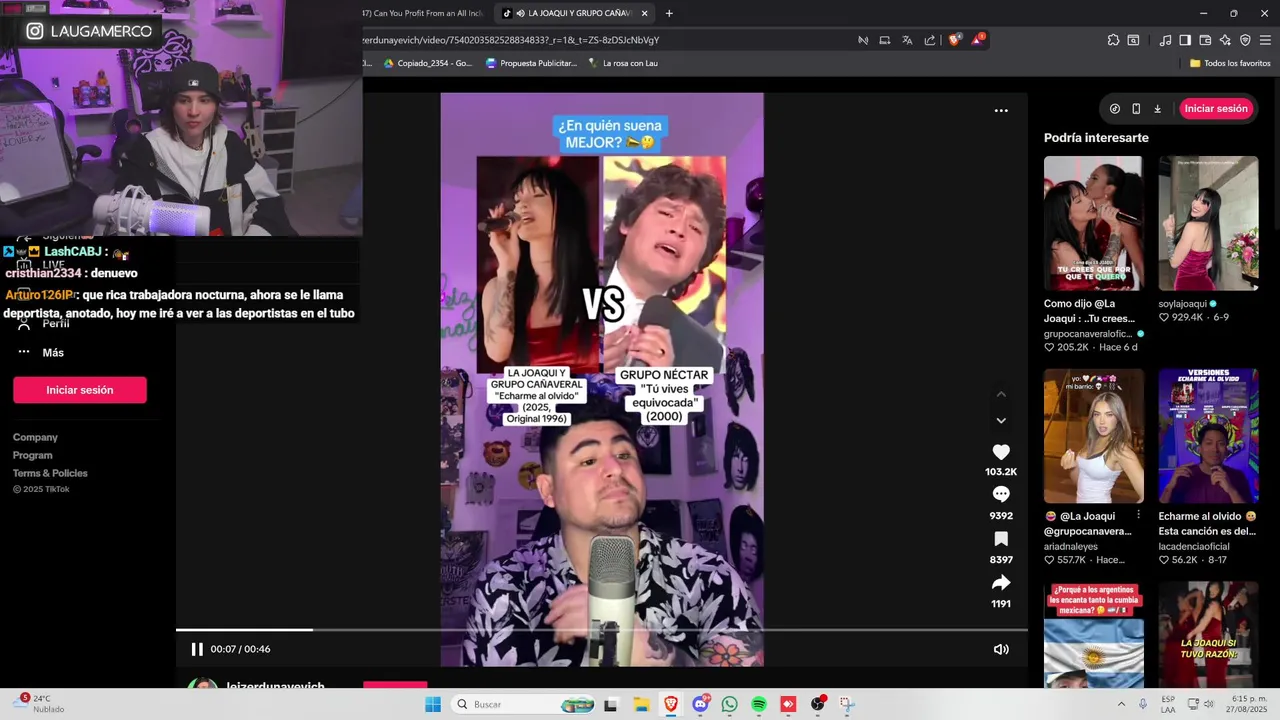1280x720 pixels.
Task: Seek along the video progress bar
Action: pos(601,630)
